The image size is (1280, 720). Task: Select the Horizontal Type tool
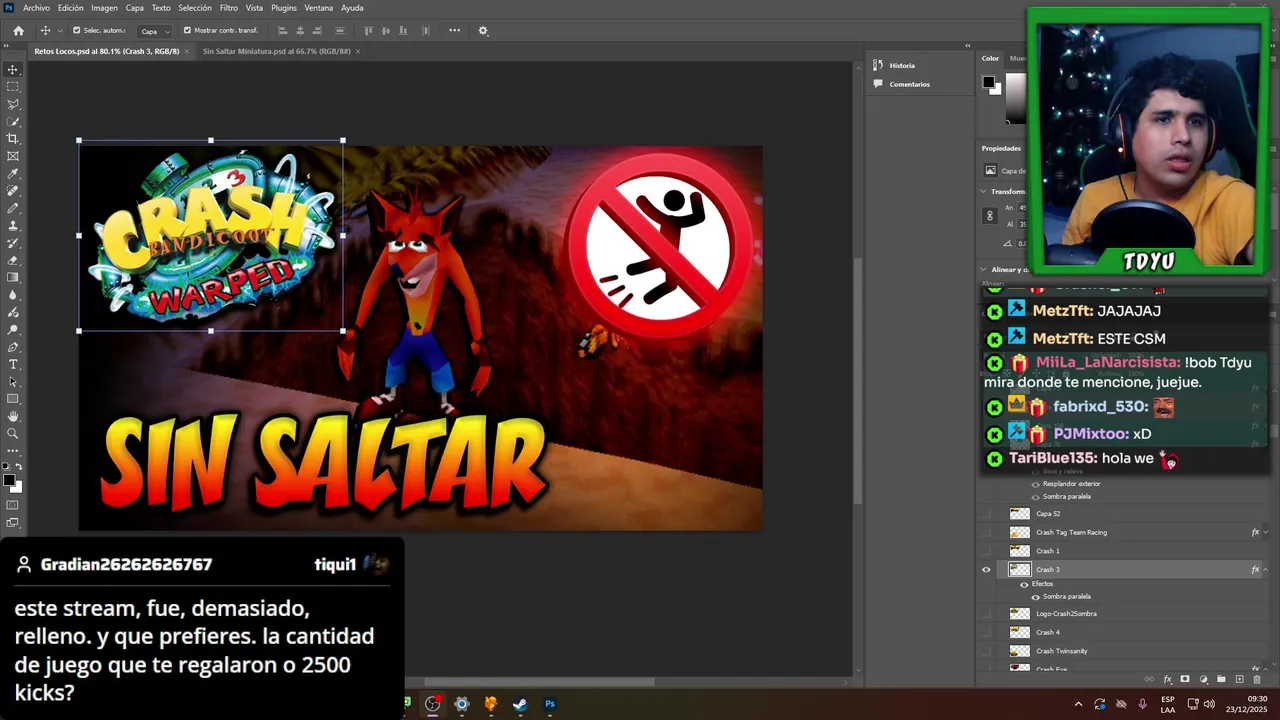tap(13, 364)
